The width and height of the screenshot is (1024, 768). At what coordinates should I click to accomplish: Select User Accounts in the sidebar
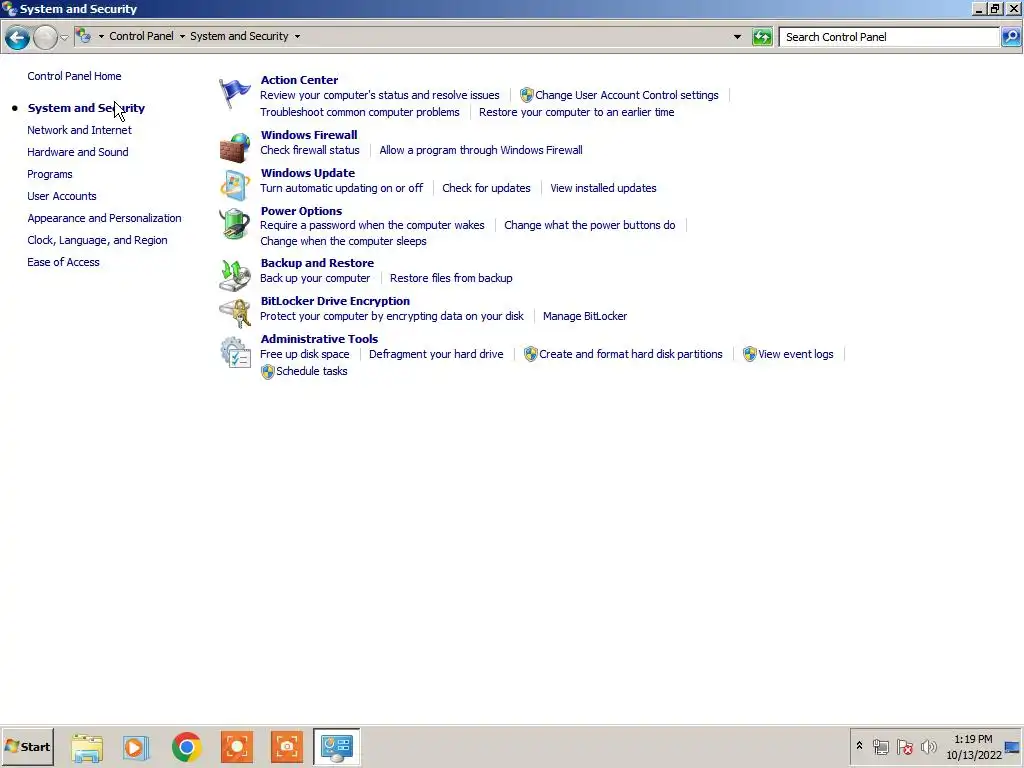[61, 196]
